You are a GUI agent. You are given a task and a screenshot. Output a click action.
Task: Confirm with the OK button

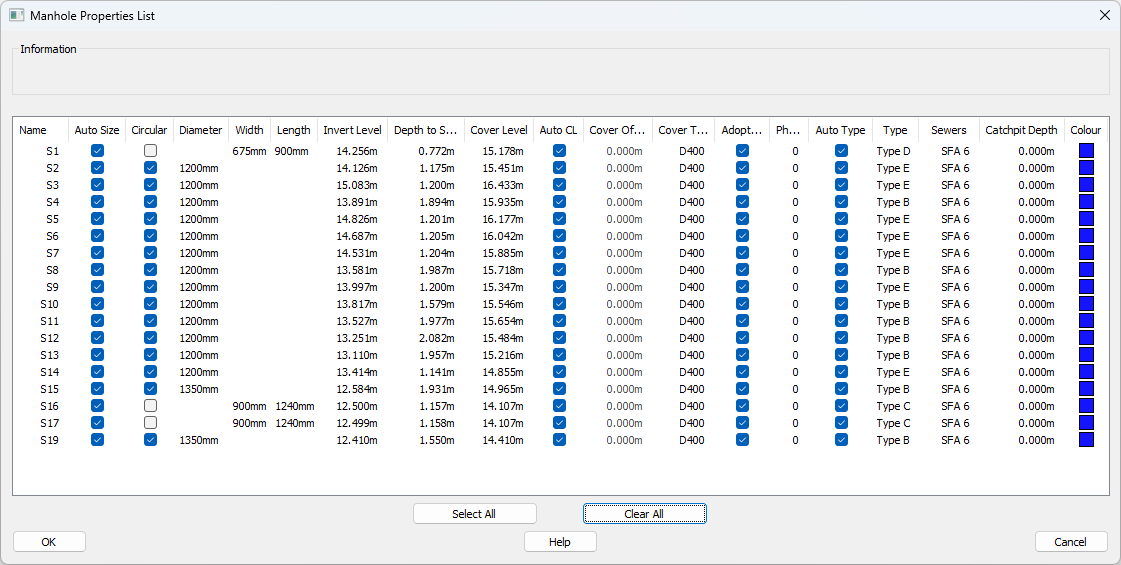pyautogui.click(x=49, y=542)
